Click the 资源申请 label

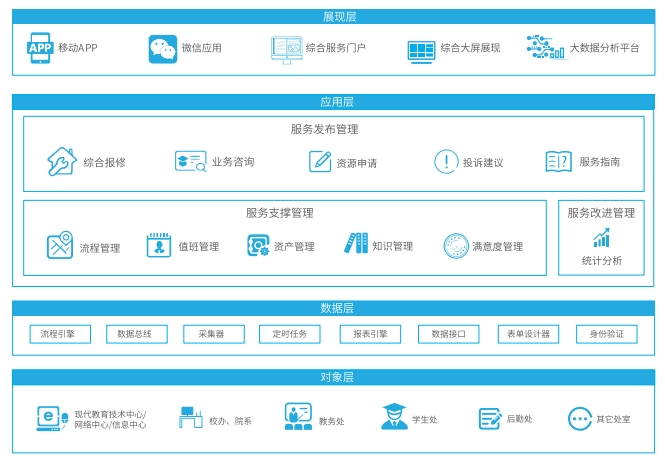[357, 163]
